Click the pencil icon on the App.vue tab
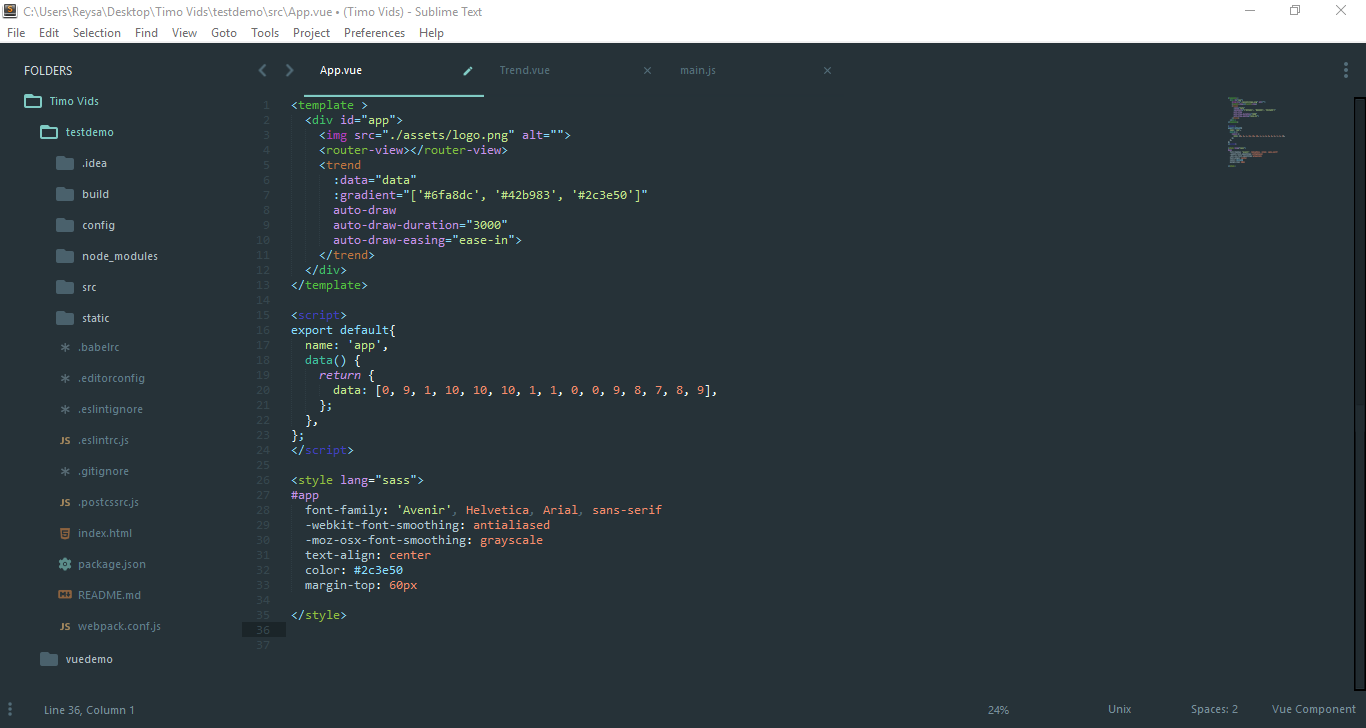1366x728 pixels. point(467,70)
